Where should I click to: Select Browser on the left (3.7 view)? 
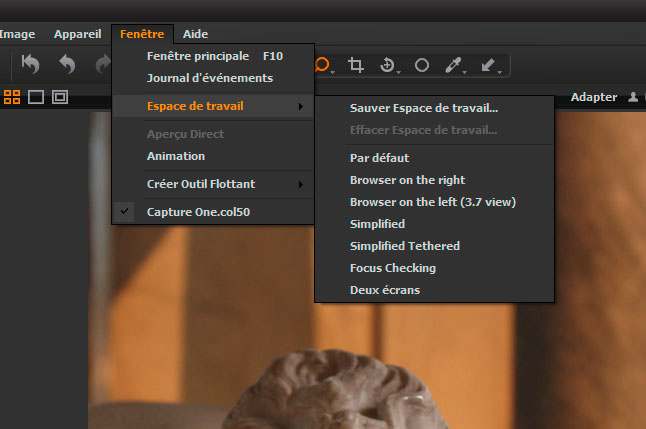pos(434,202)
